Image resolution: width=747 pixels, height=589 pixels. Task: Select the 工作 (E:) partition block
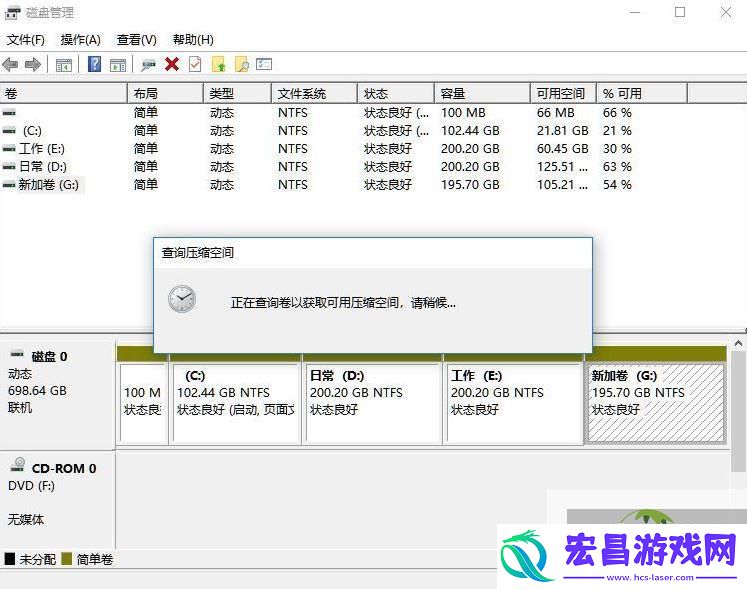point(515,403)
